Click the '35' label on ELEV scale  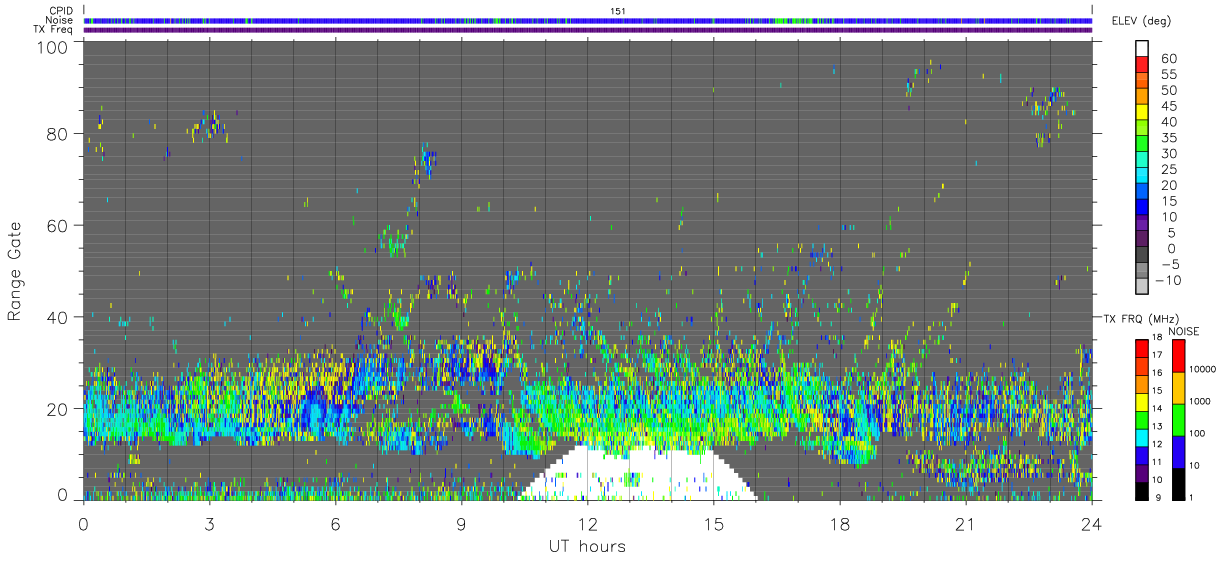point(1168,138)
